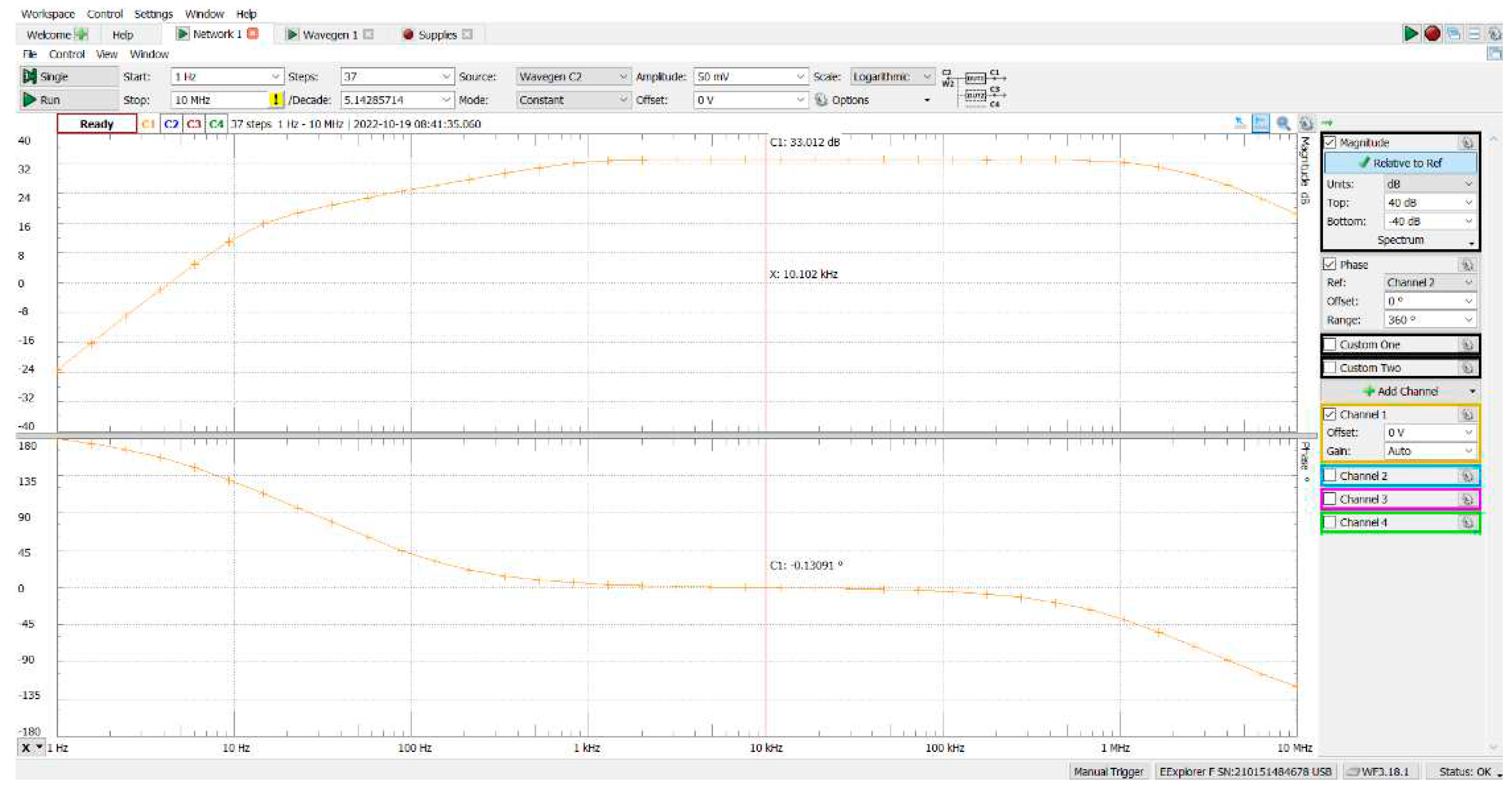This screenshot has width=1512, height=791.
Task: Expand the Amplitude 50 mV dropdown
Action: pyautogui.click(x=799, y=77)
